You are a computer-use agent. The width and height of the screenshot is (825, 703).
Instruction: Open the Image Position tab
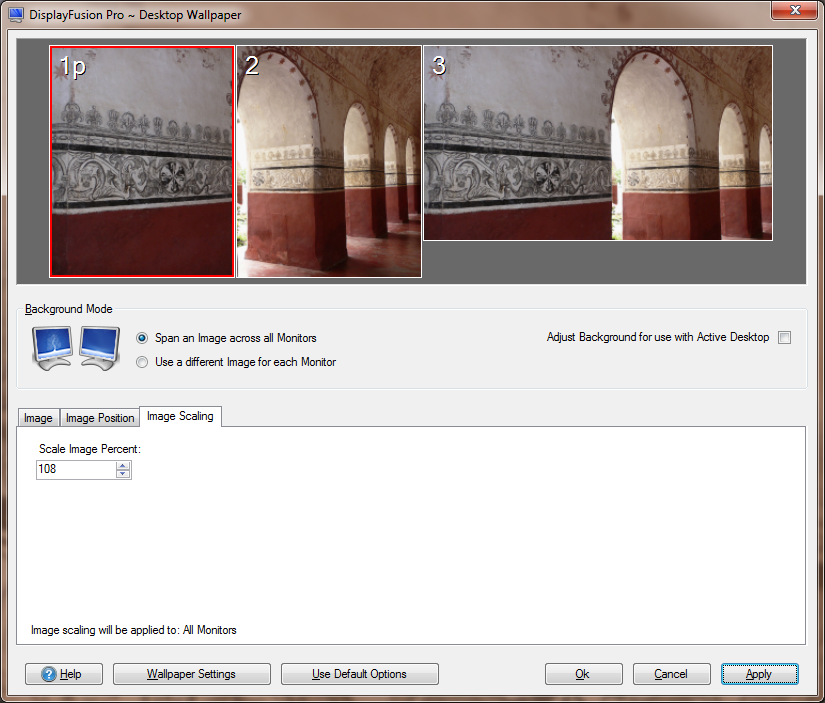point(100,418)
